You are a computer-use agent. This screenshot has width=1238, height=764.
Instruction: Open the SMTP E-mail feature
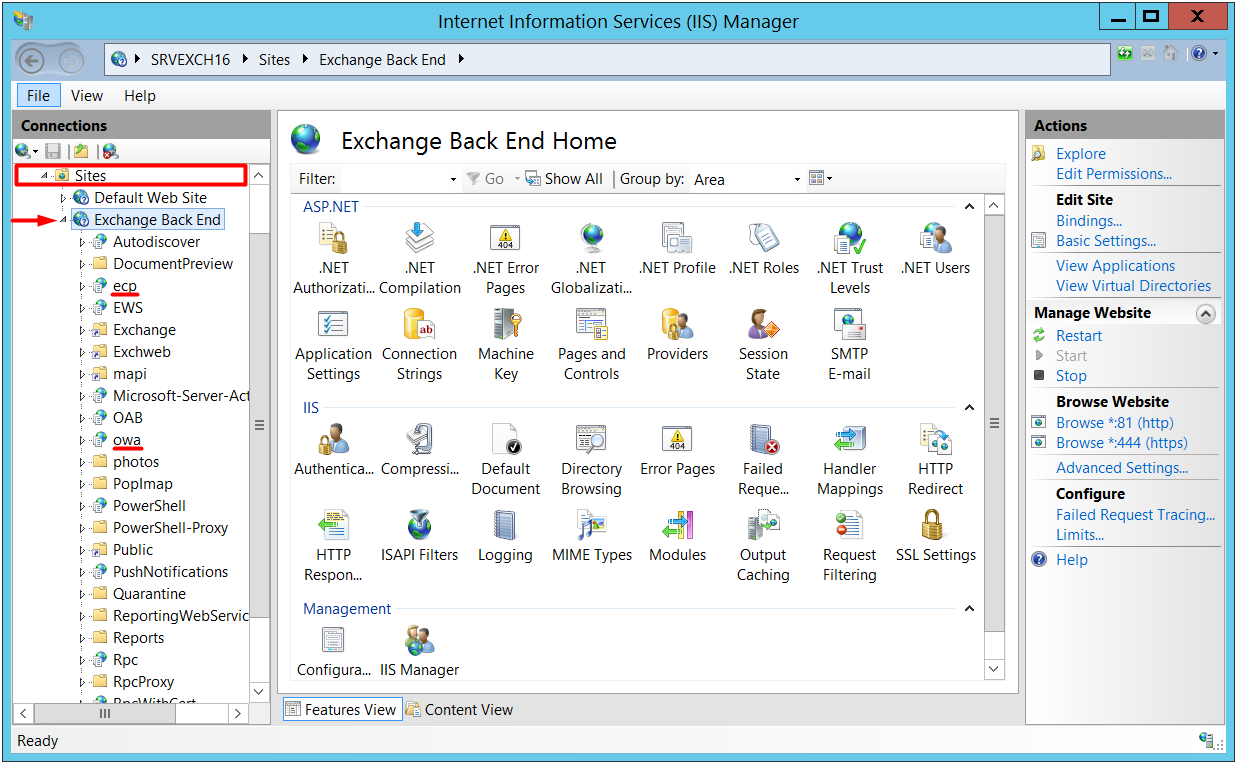click(850, 344)
